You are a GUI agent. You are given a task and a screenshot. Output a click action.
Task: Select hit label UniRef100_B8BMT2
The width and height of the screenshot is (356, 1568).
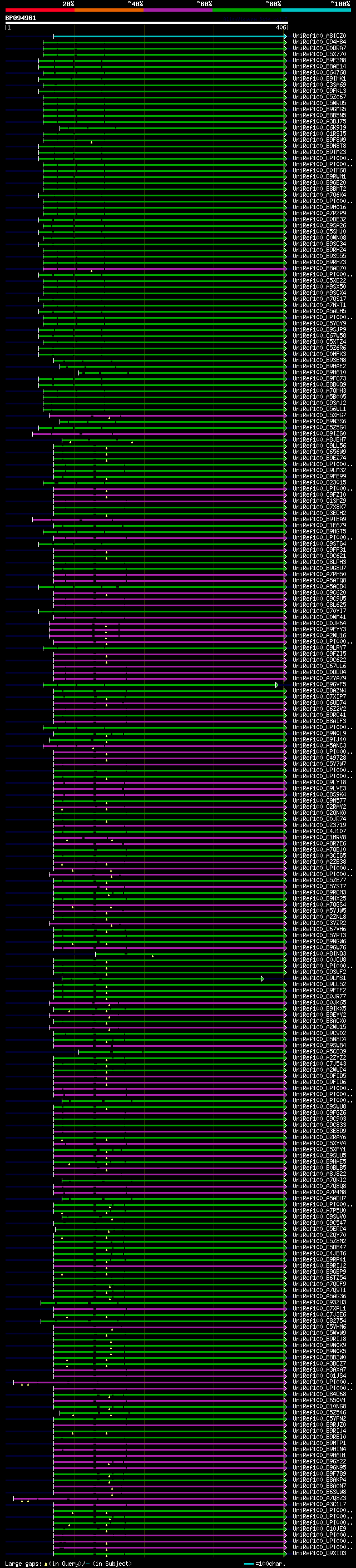(x=319, y=189)
